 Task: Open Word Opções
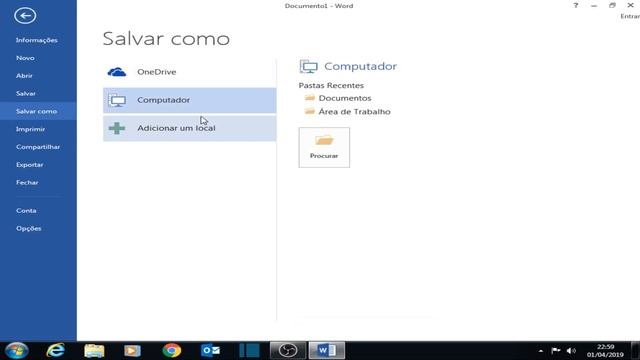pos(29,229)
